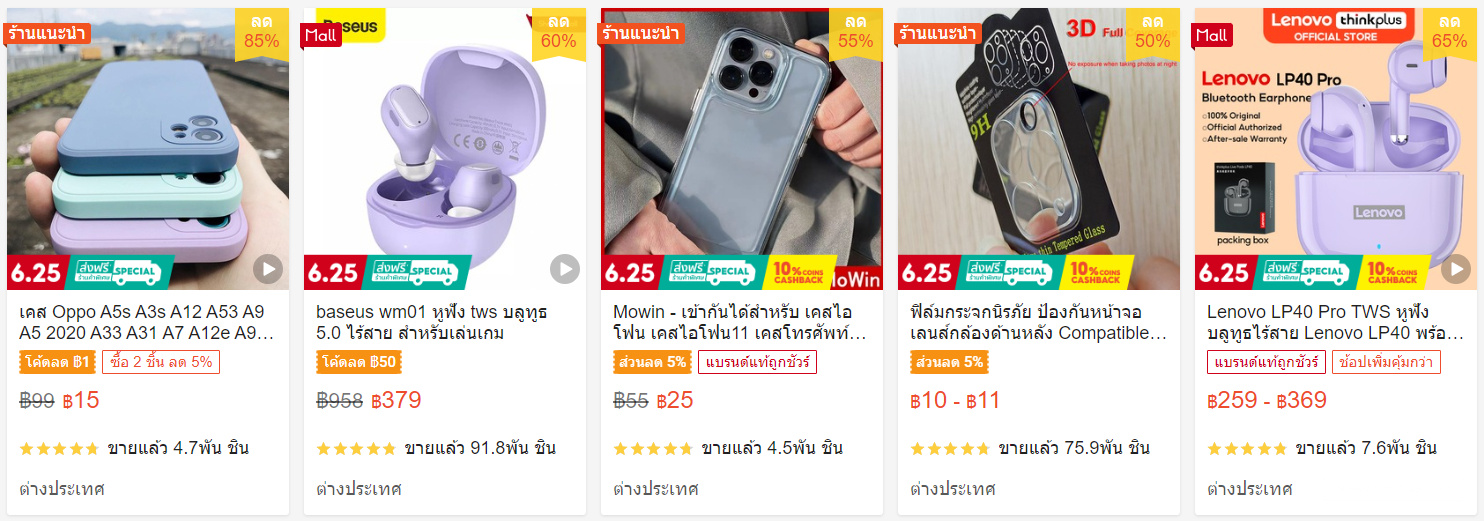
Task: Click ข้อปเพิ่มคุ้มกว่า tag on Lenovo item
Action: (x=1387, y=362)
